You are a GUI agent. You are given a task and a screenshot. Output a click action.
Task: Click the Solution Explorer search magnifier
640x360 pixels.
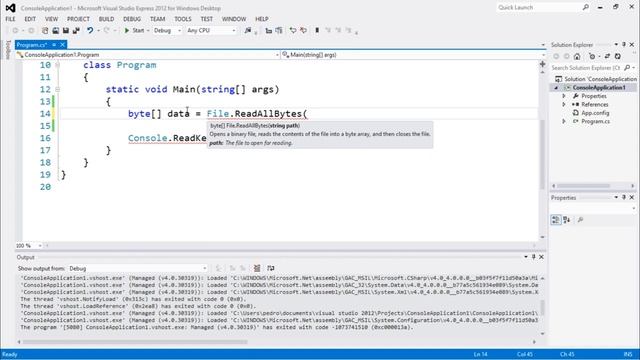tap(627, 68)
